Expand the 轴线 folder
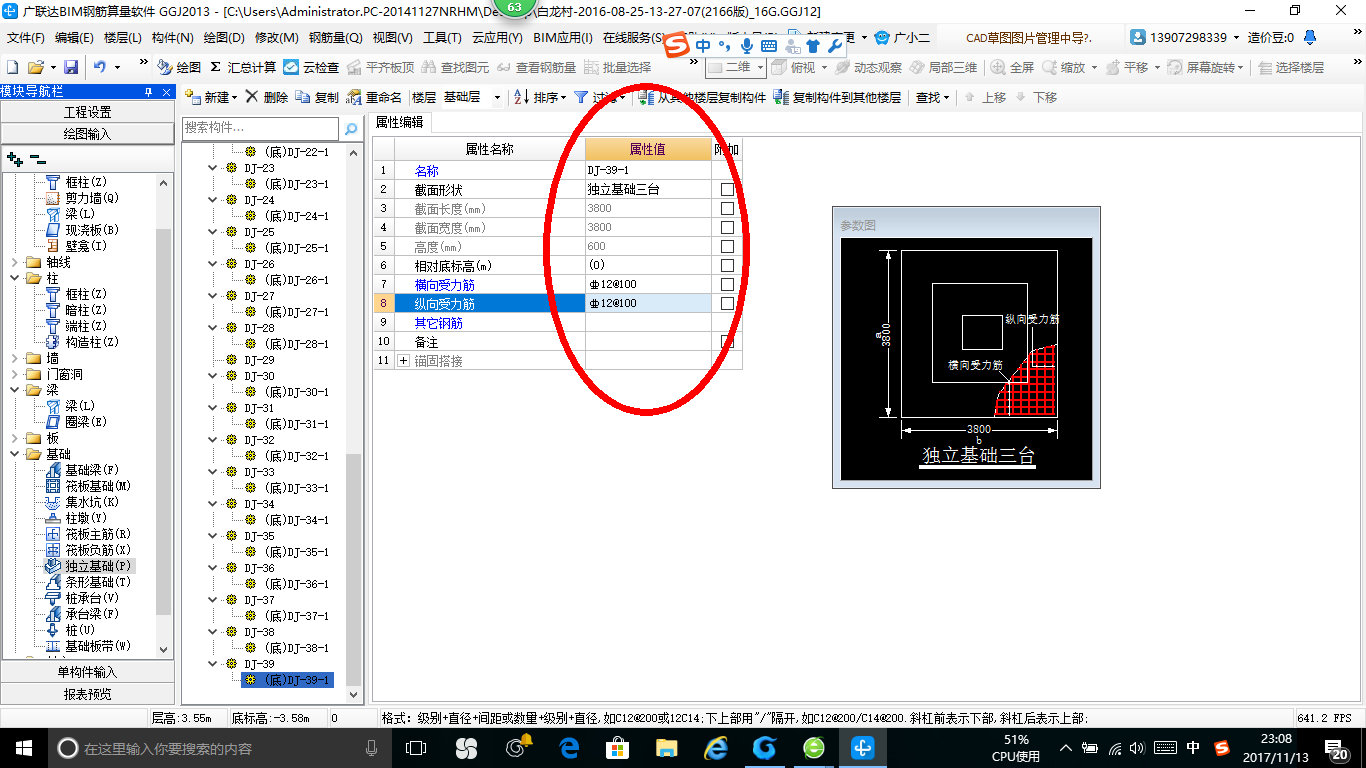 tap(14, 262)
